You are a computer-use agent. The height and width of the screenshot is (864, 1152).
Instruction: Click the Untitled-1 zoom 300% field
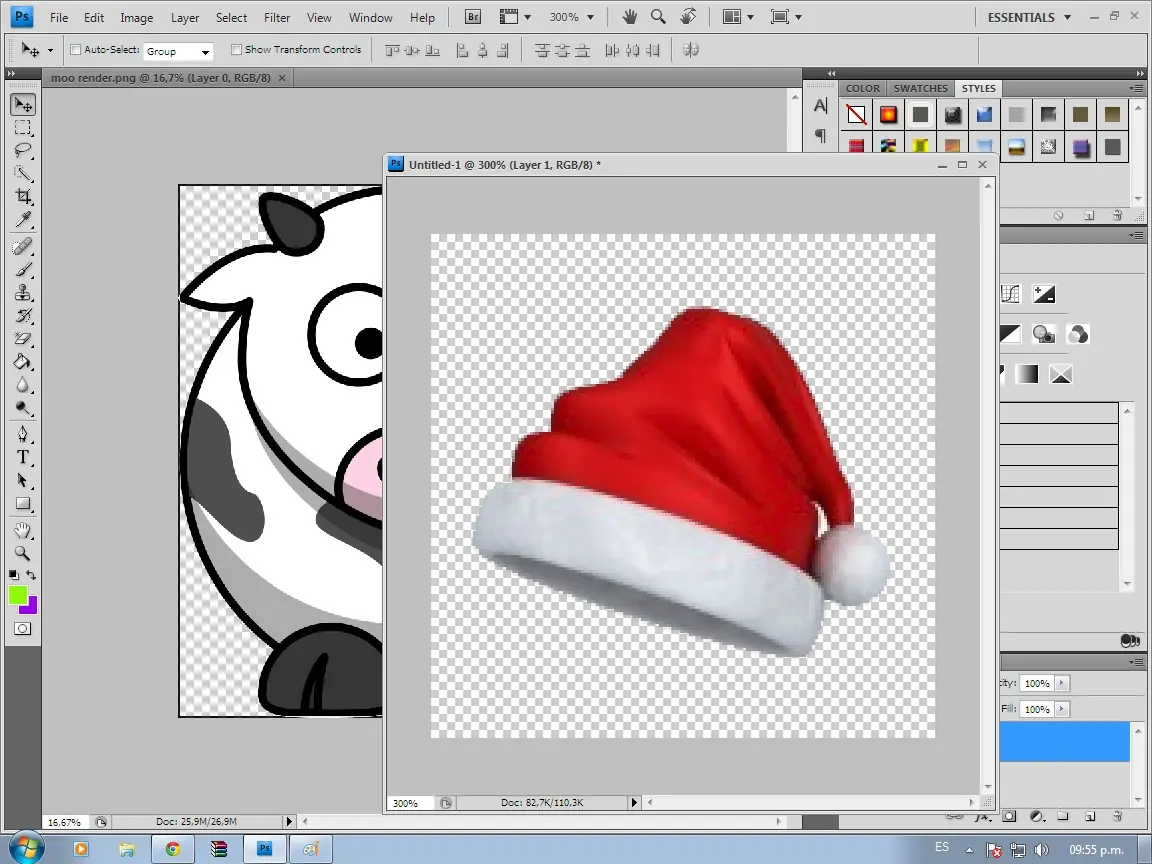coord(409,803)
